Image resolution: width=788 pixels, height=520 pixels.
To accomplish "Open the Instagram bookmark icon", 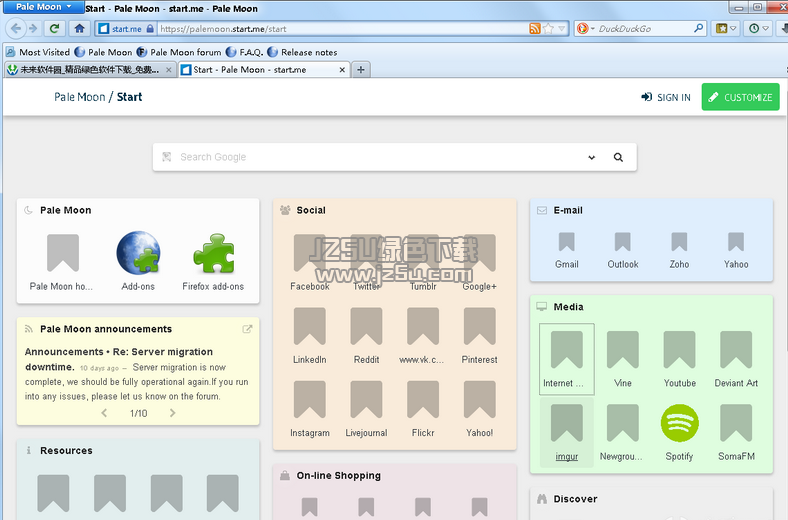I will [310, 399].
